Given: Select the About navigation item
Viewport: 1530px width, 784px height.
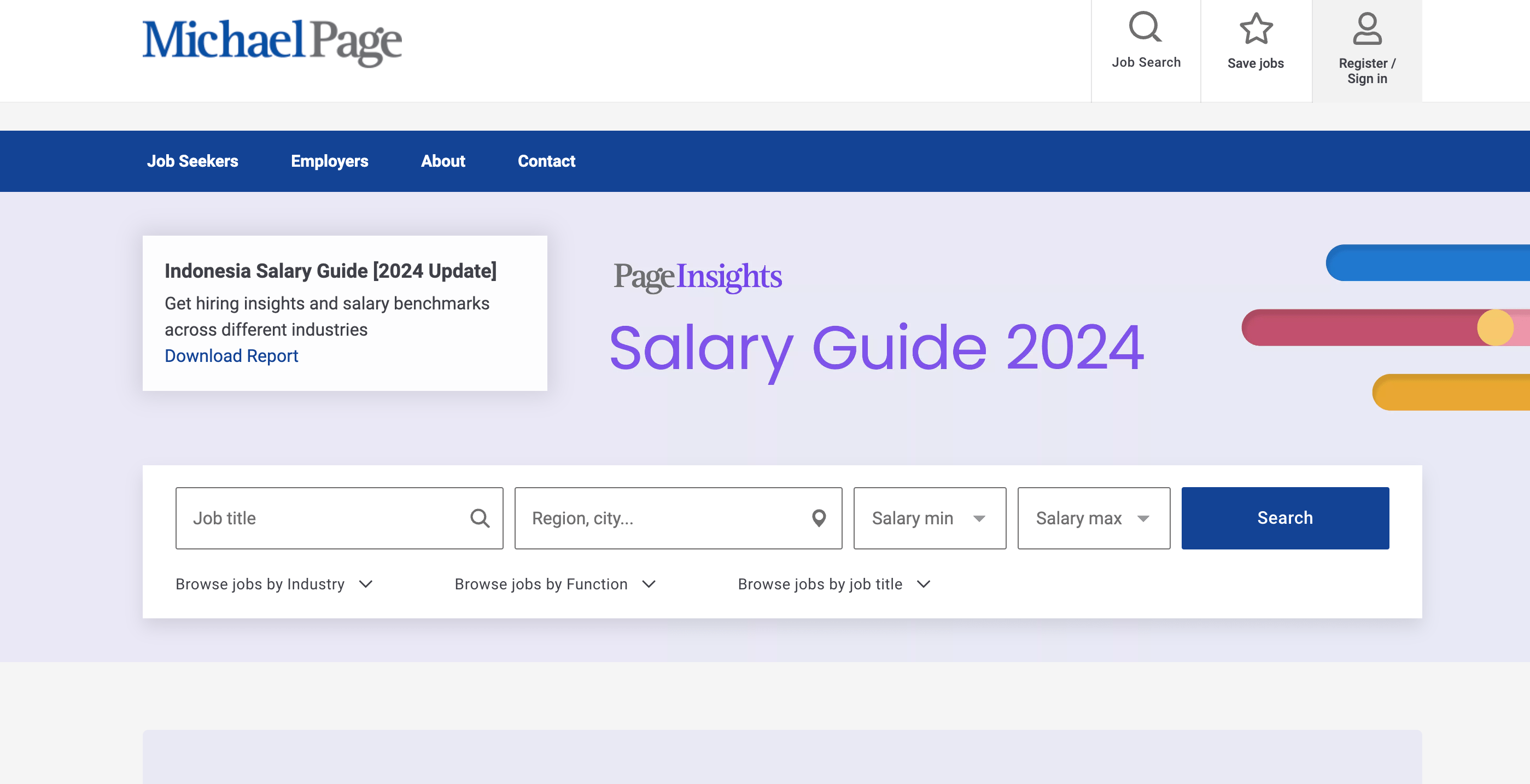Looking at the screenshot, I should tap(442, 161).
